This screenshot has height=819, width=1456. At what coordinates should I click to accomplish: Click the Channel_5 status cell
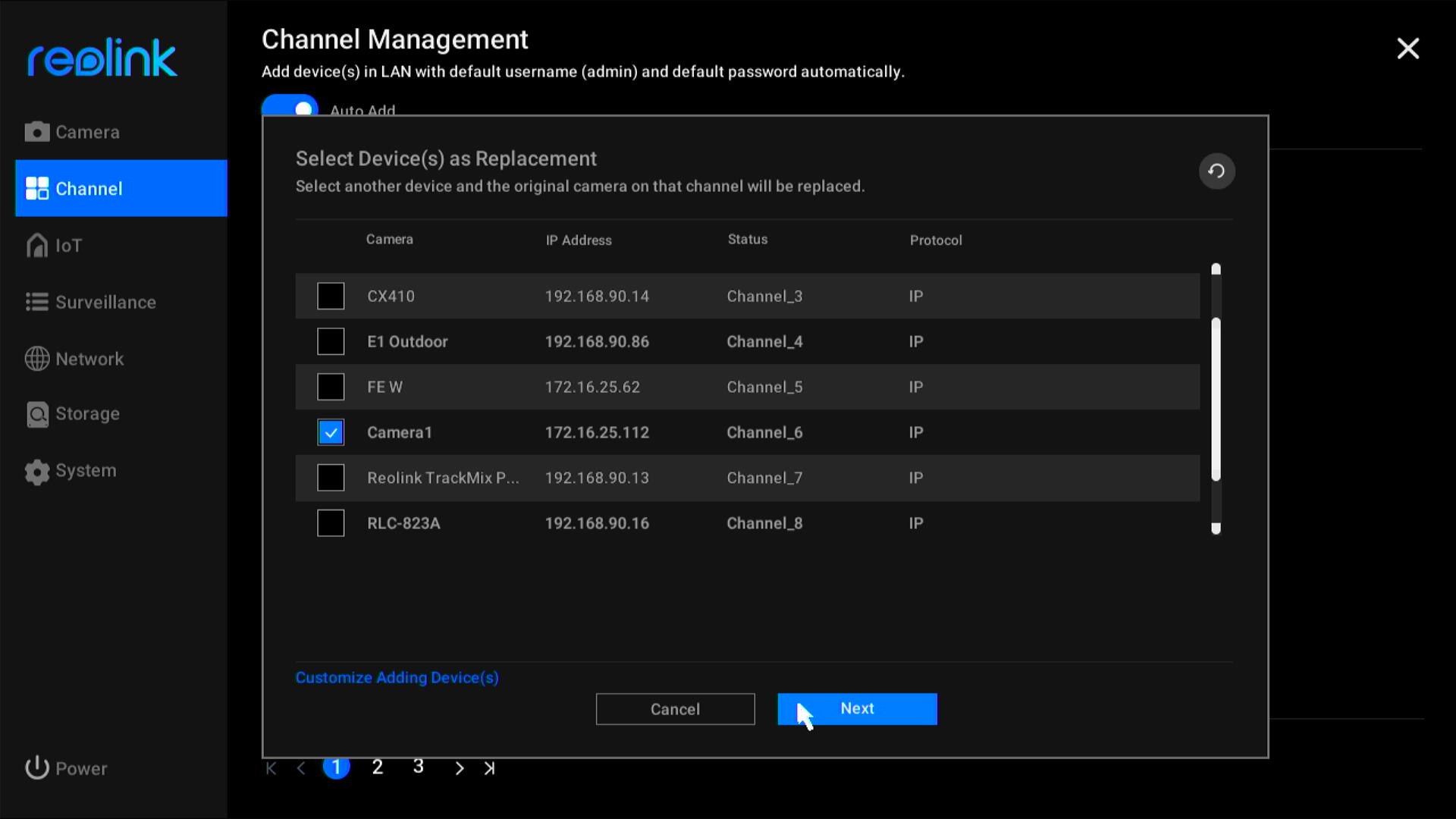764,388
